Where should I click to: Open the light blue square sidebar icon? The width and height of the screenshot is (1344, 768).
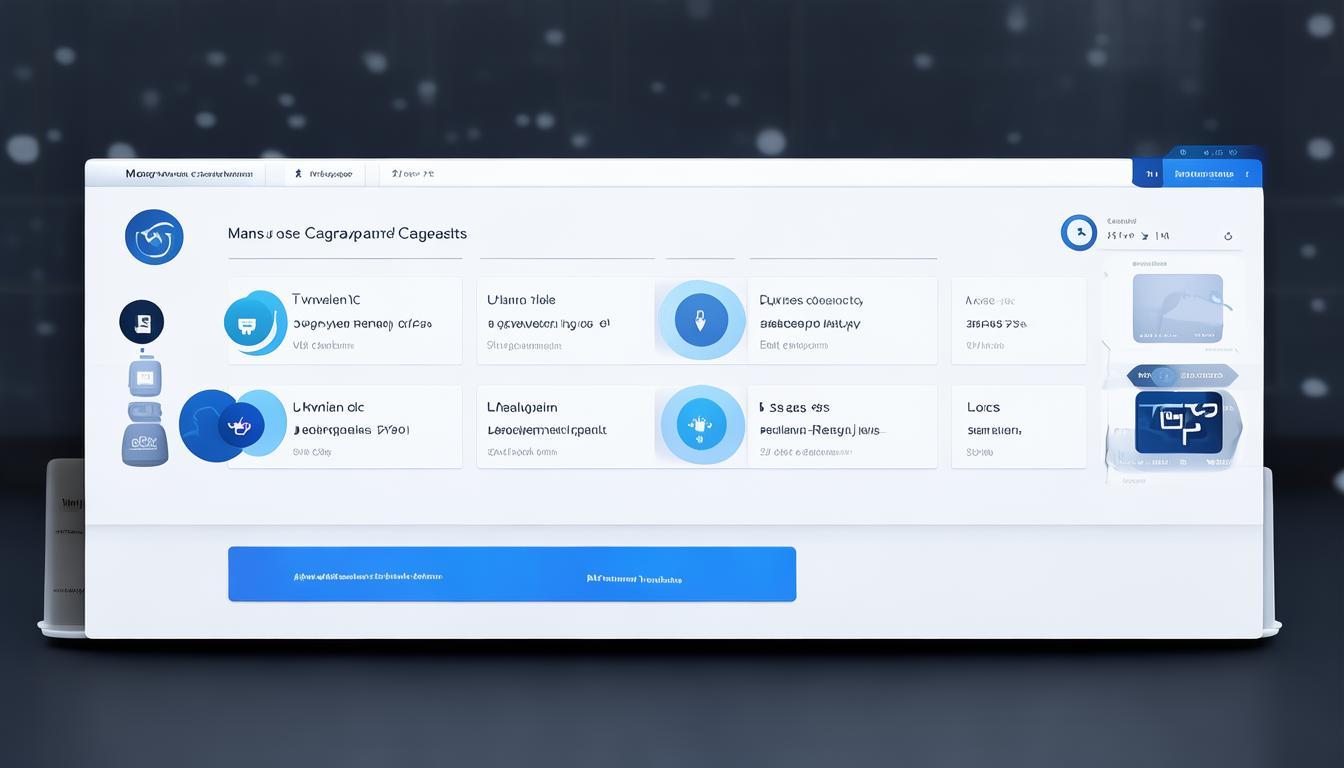point(145,377)
